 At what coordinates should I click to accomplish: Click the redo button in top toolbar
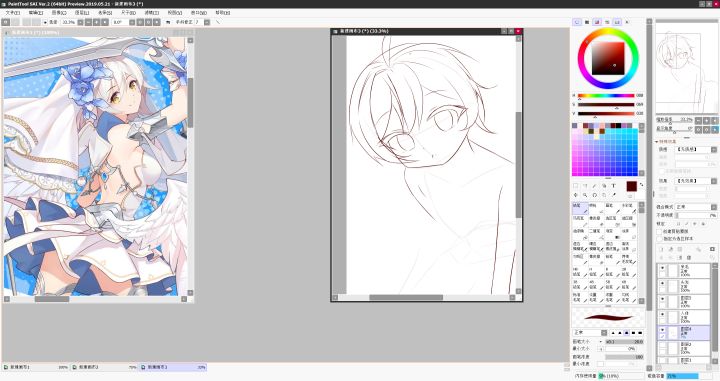click(15, 22)
